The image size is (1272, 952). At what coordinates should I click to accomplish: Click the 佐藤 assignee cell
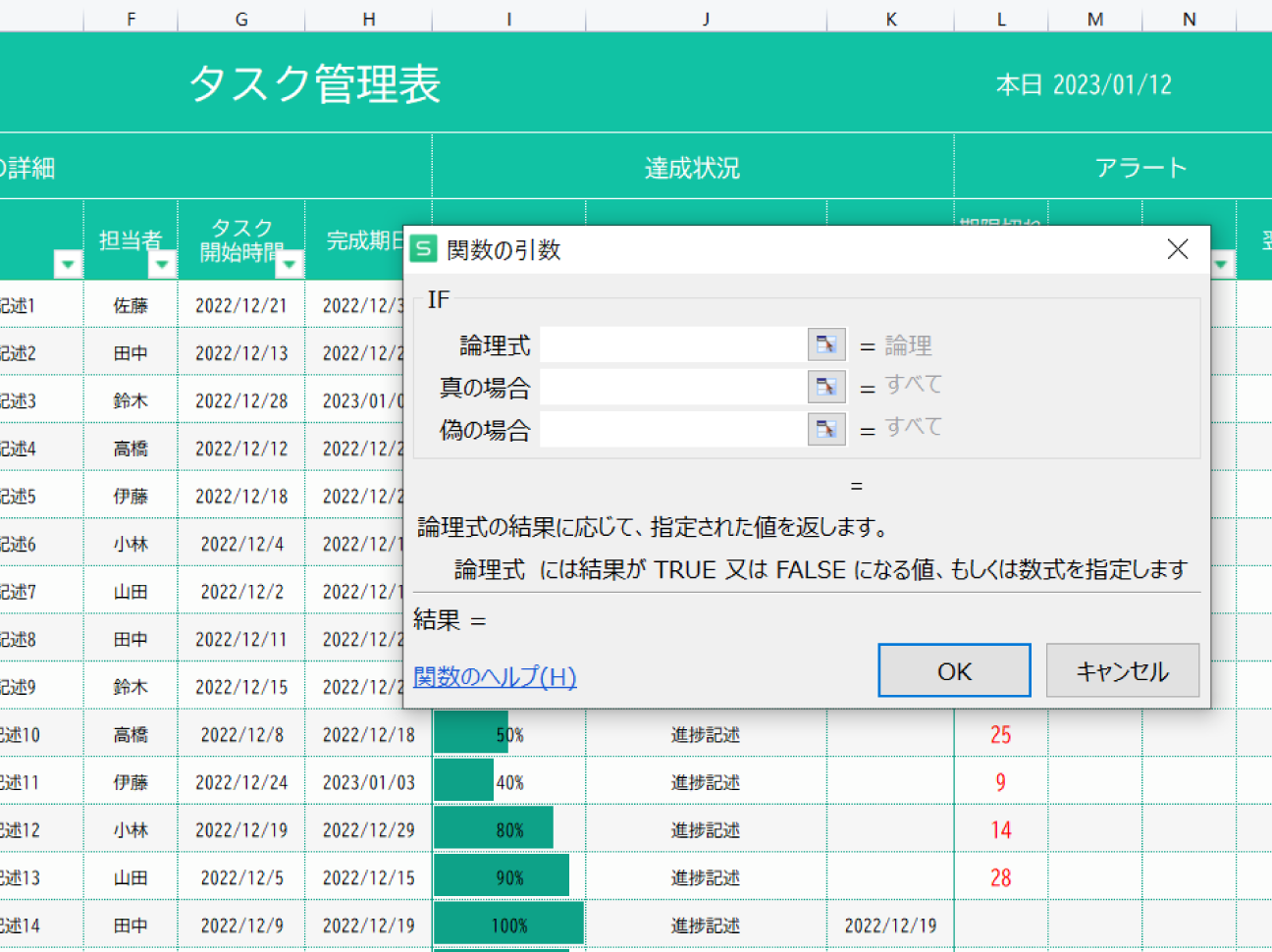(x=131, y=305)
